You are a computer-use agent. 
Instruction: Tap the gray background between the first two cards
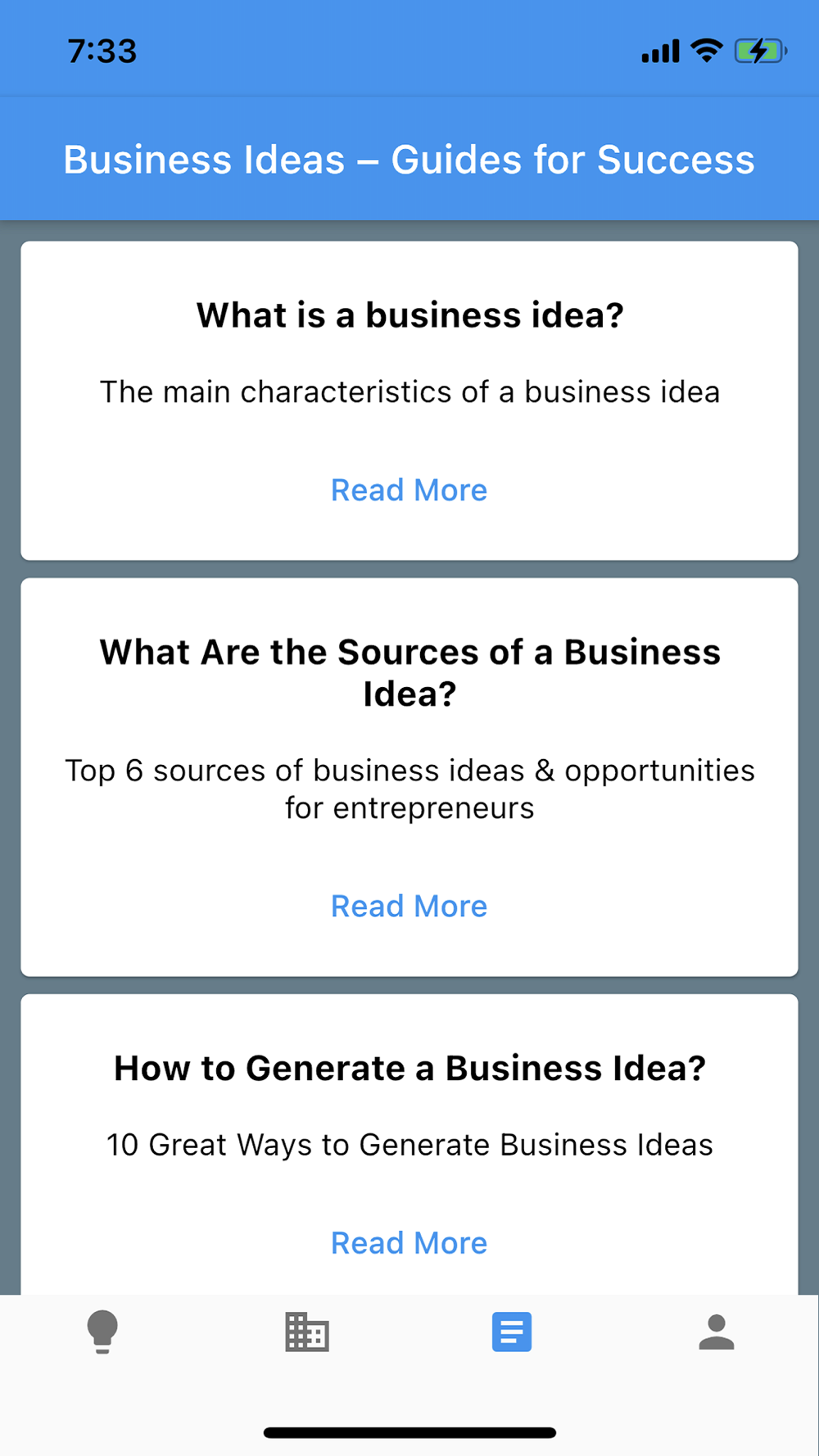coord(409,569)
